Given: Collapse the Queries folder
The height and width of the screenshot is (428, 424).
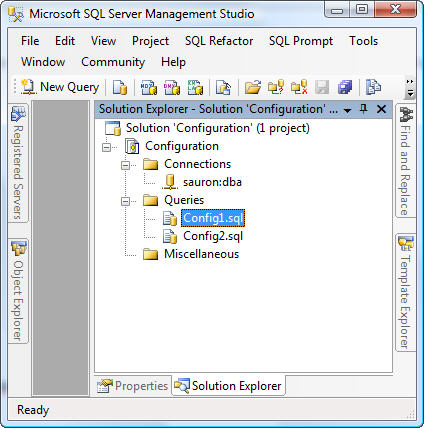Looking at the screenshot, I should coord(125,201).
